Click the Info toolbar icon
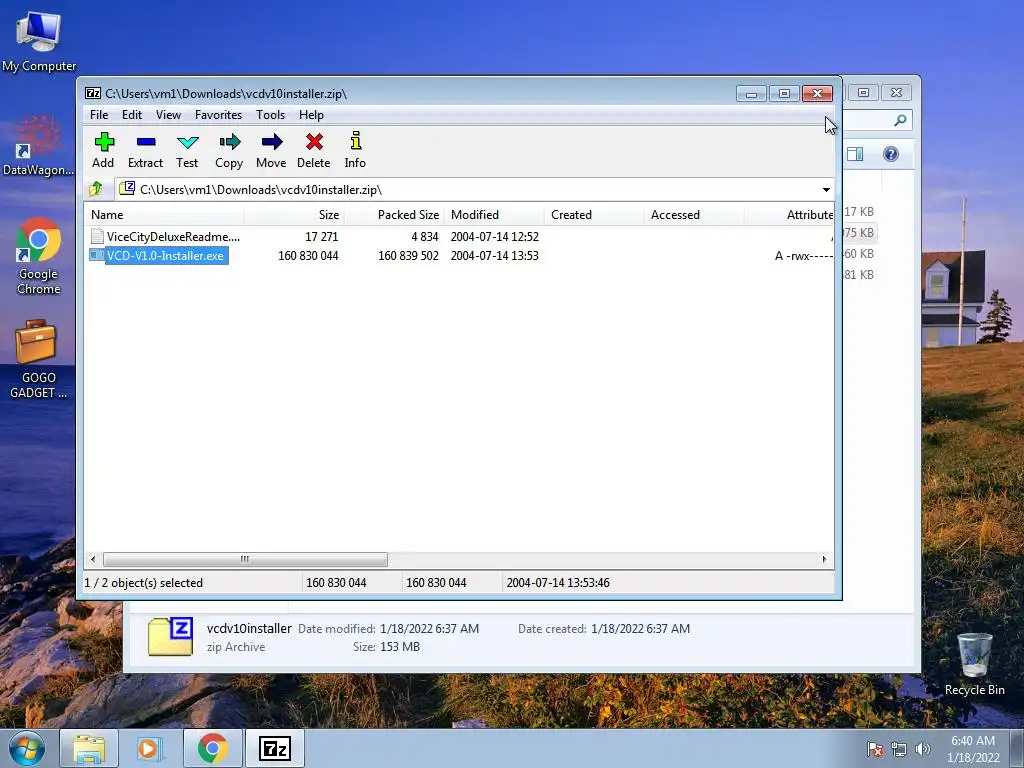 (355, 140)
